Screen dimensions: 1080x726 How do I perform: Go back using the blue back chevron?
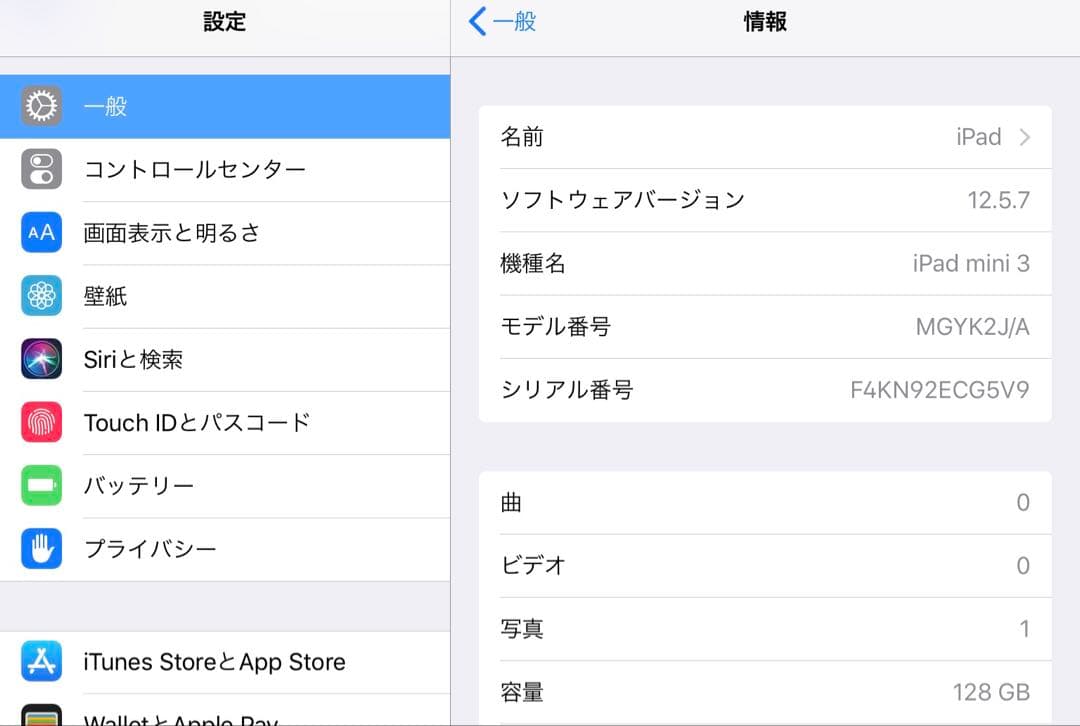pos(477,21)
